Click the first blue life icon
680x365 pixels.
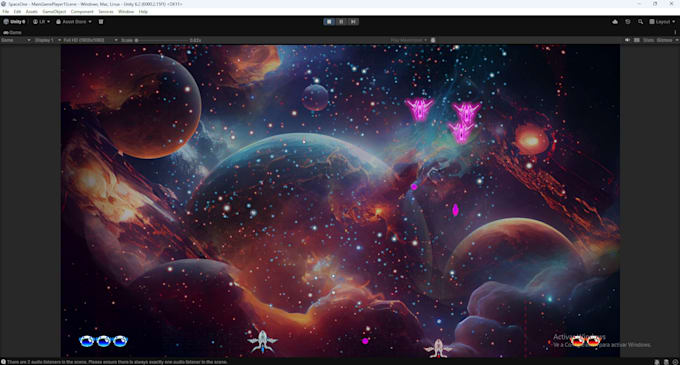pyautogui.click(x=87, y=341)
